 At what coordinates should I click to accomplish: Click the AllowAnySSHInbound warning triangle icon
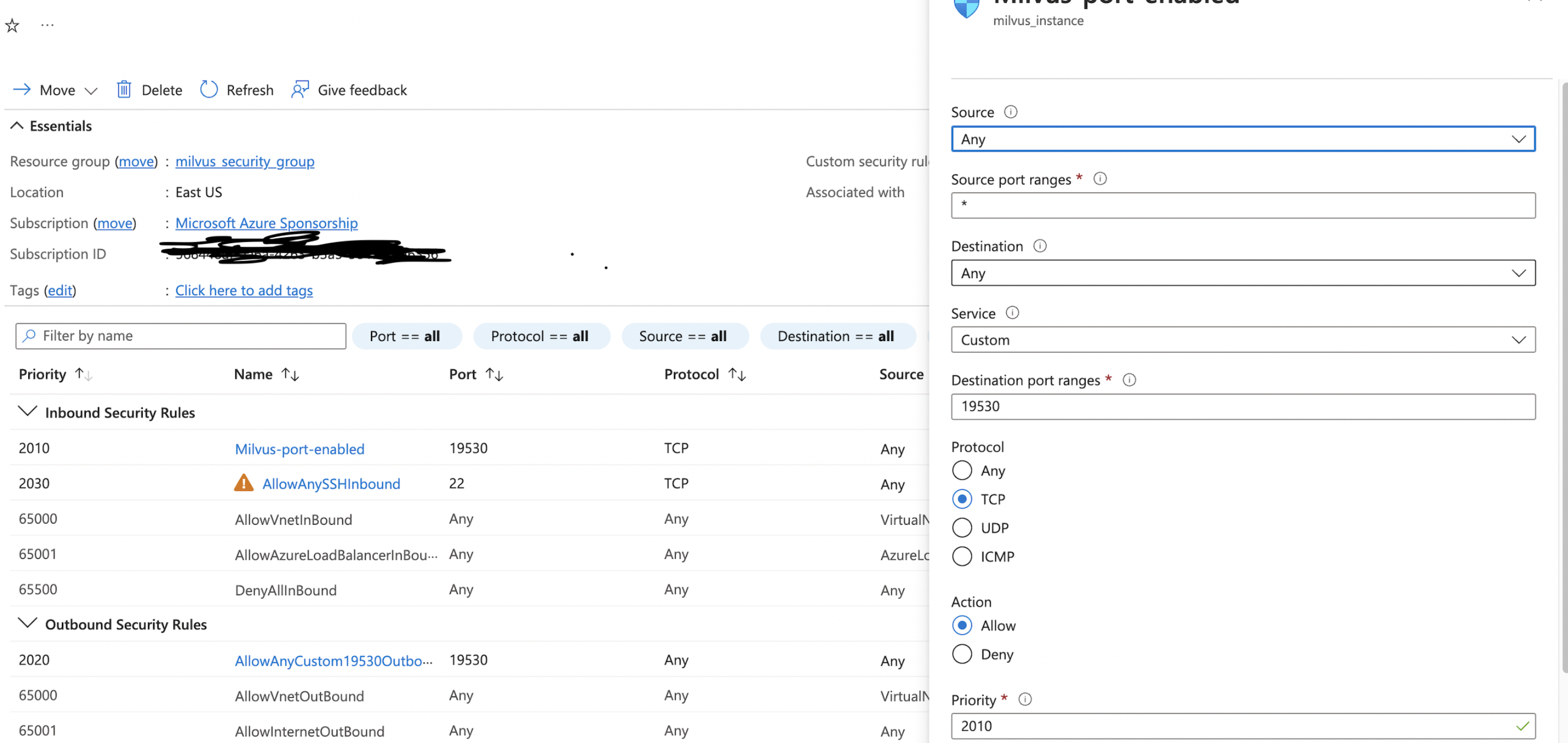(x=243, y=483)
